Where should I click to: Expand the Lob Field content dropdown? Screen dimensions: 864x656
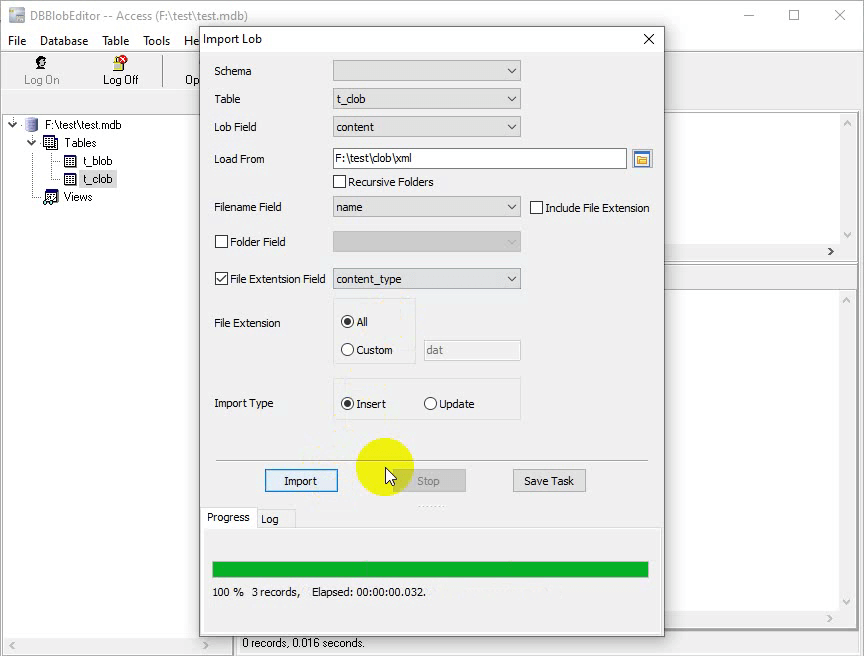tap(426, 127)
